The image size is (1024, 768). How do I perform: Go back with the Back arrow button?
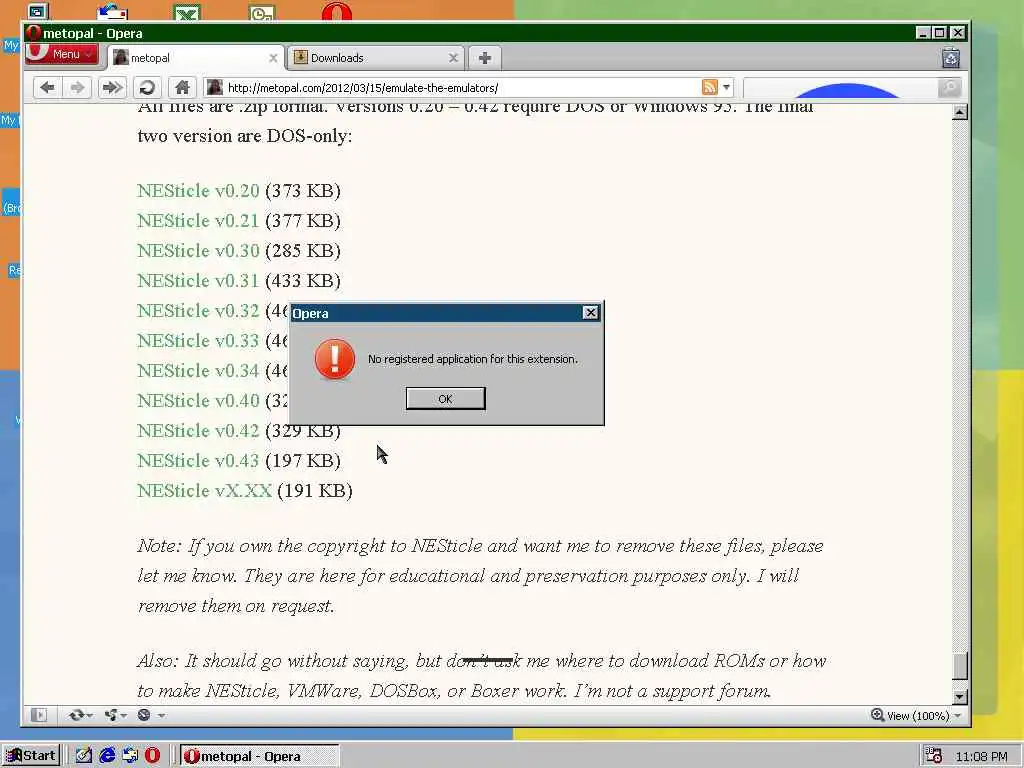pyautogui.click(x=47, y=88)
